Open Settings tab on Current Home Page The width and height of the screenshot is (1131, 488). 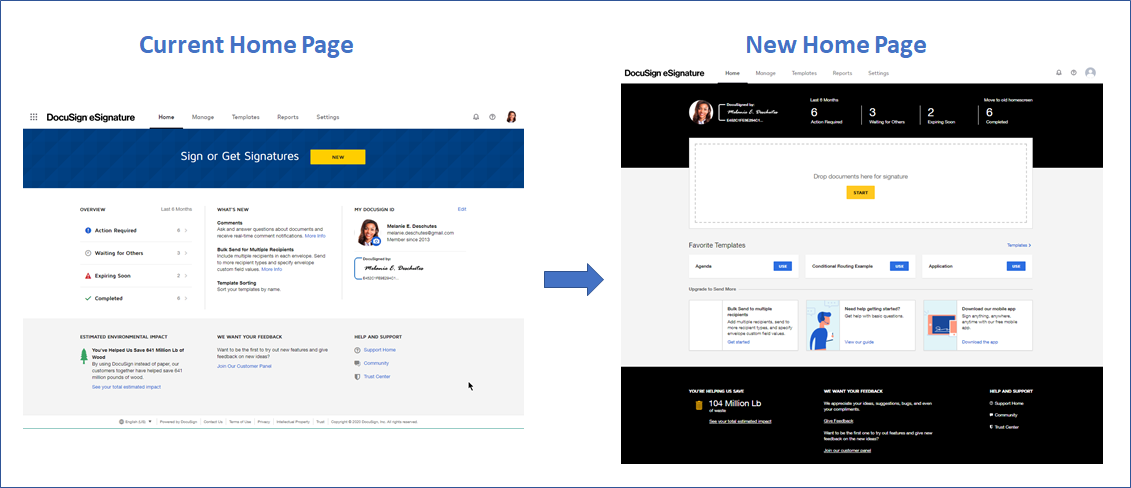click(x=327, y=117)
